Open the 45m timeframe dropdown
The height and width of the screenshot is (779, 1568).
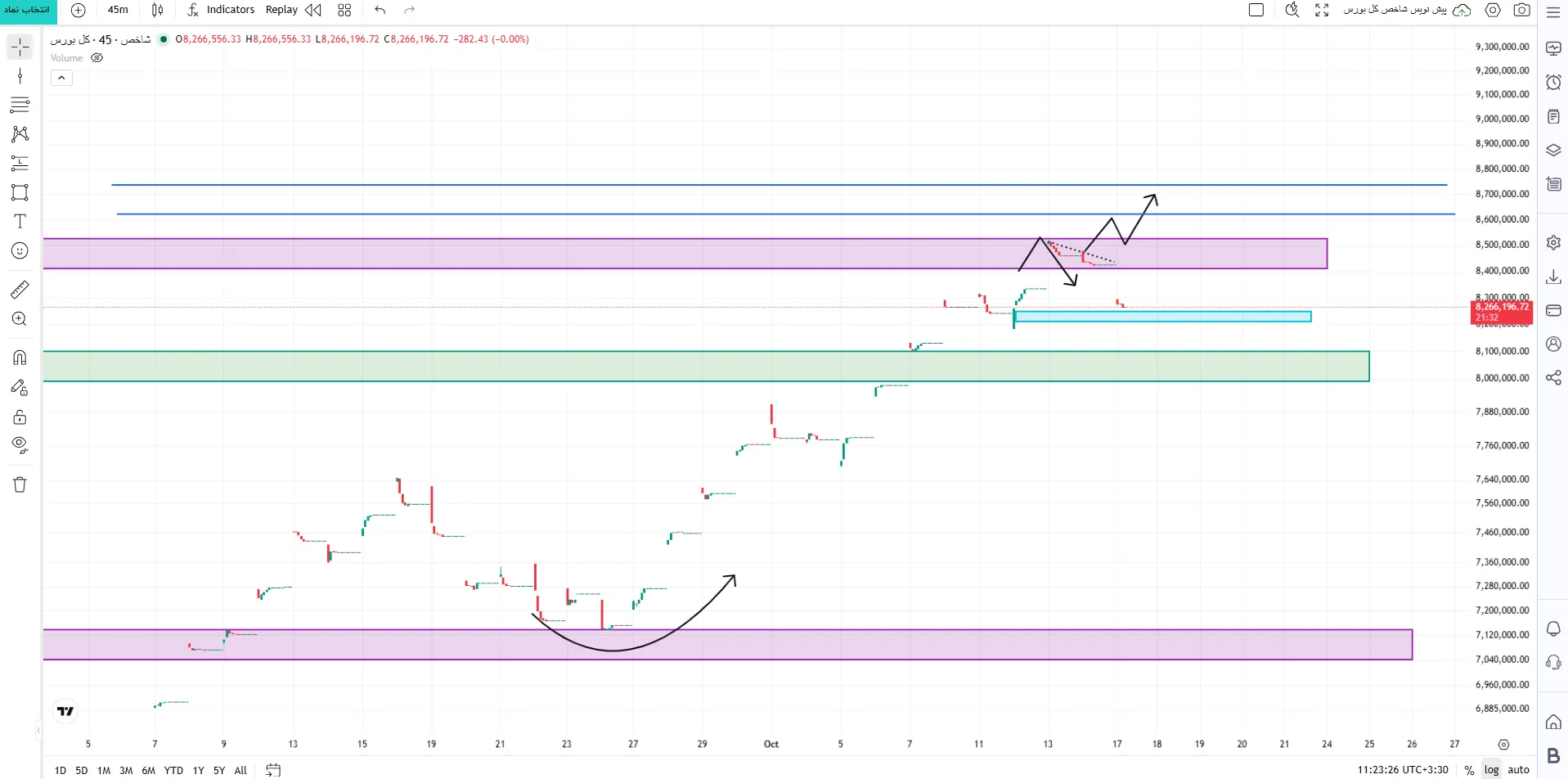118,10
